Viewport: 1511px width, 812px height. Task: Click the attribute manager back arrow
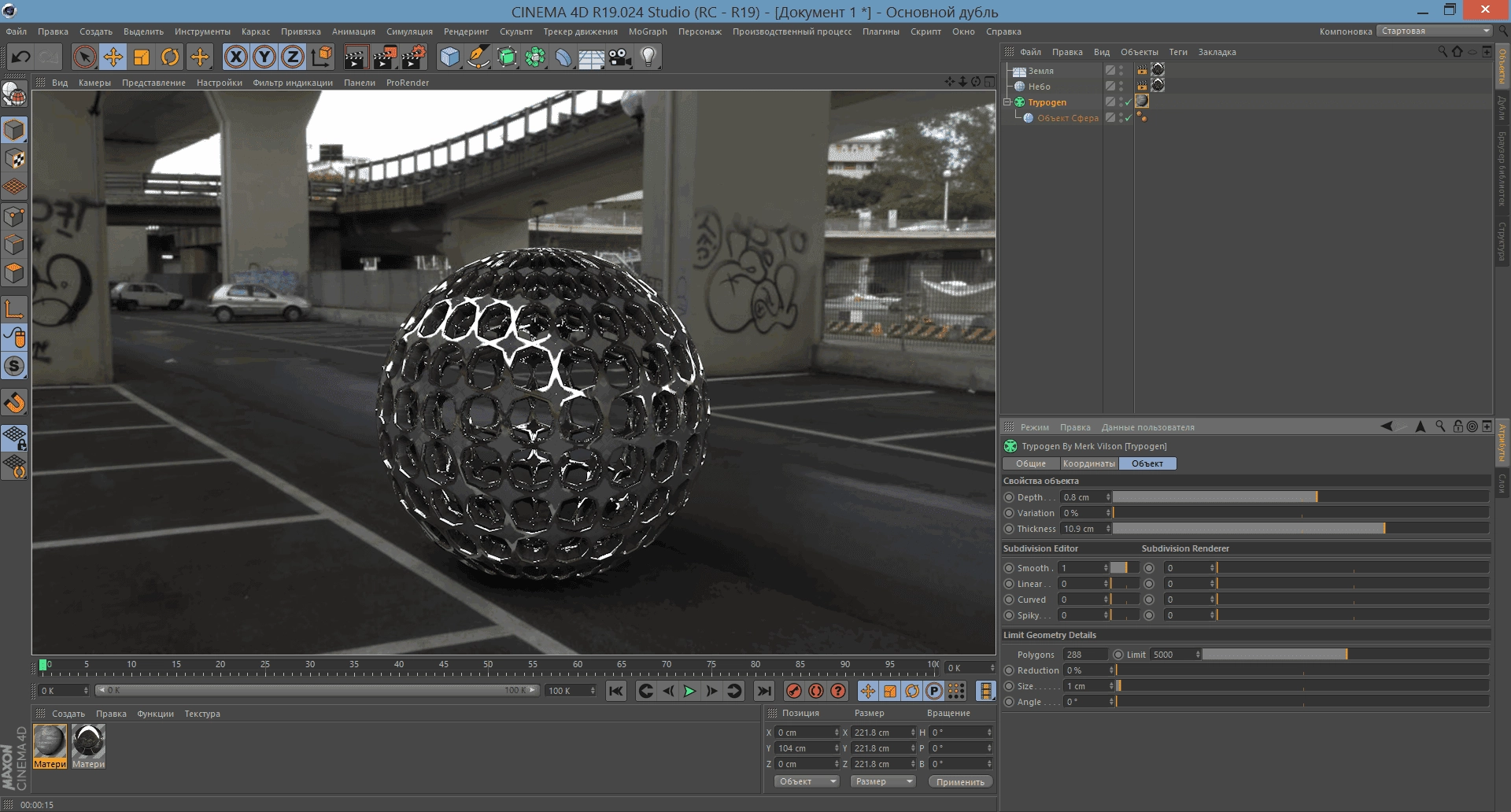click(1386, 426)
